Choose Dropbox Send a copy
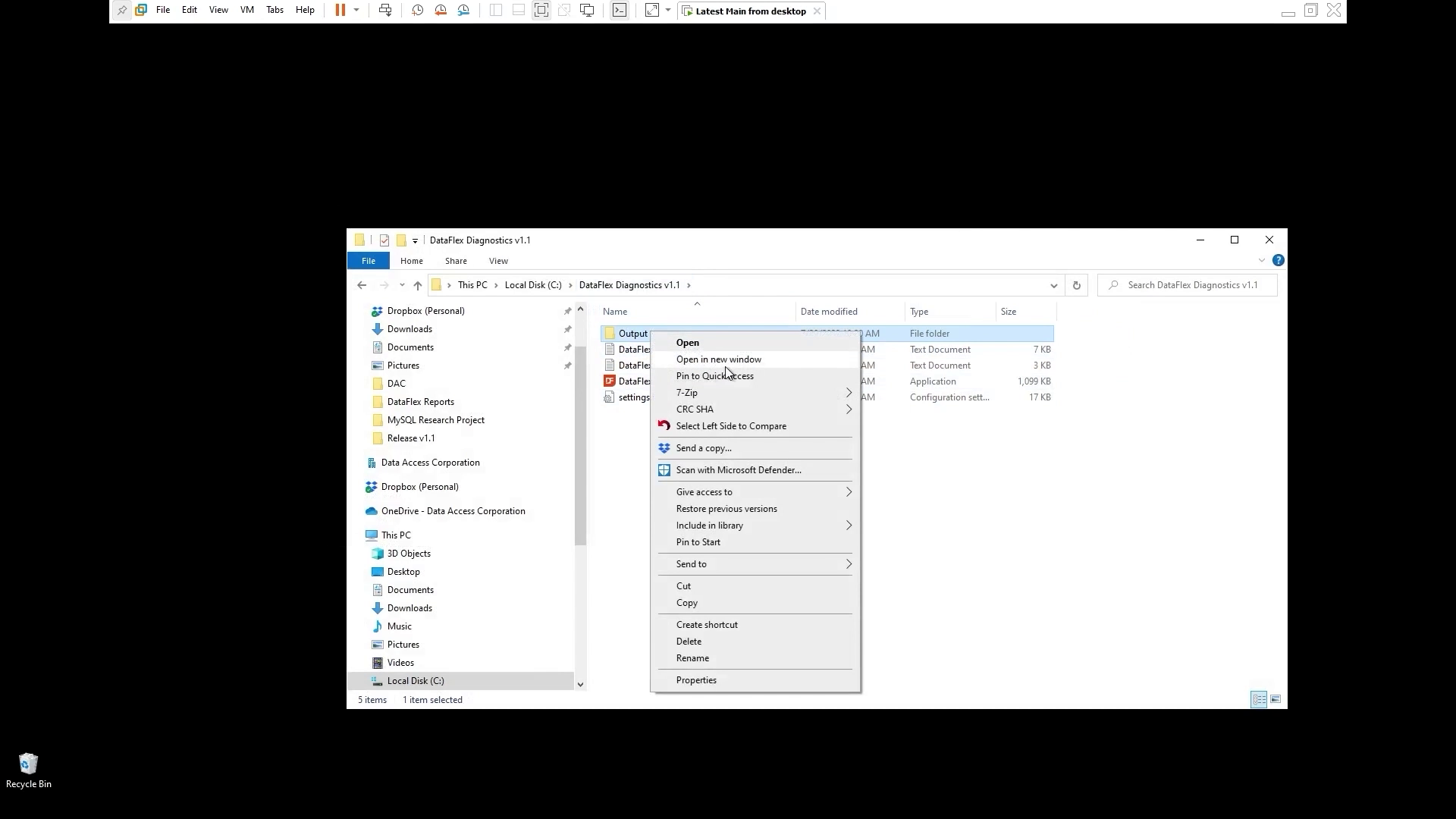The width and height of the screenshot is (1456, 819). (756, 448)
